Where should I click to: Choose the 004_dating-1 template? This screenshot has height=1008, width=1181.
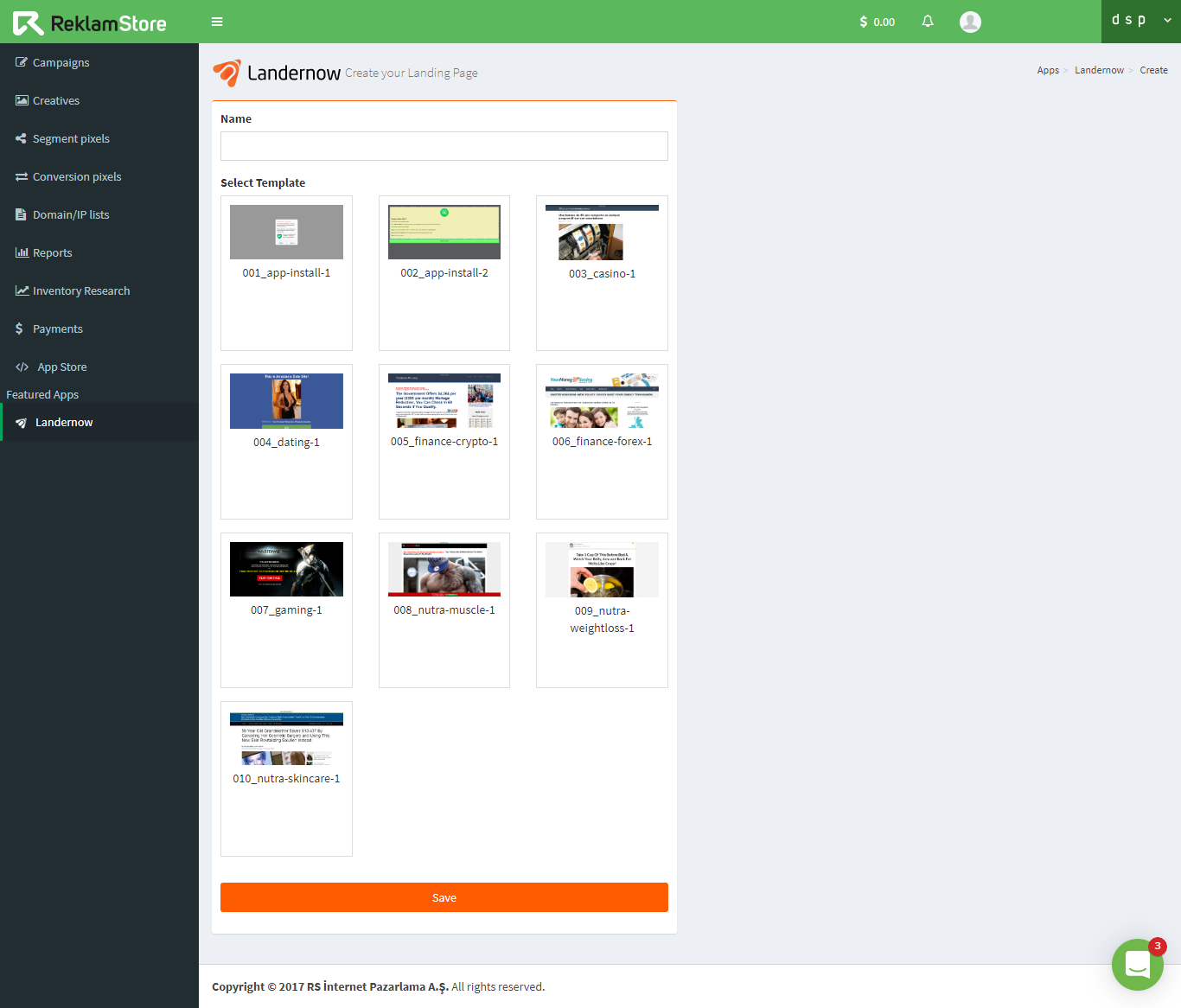click(286, 441)
